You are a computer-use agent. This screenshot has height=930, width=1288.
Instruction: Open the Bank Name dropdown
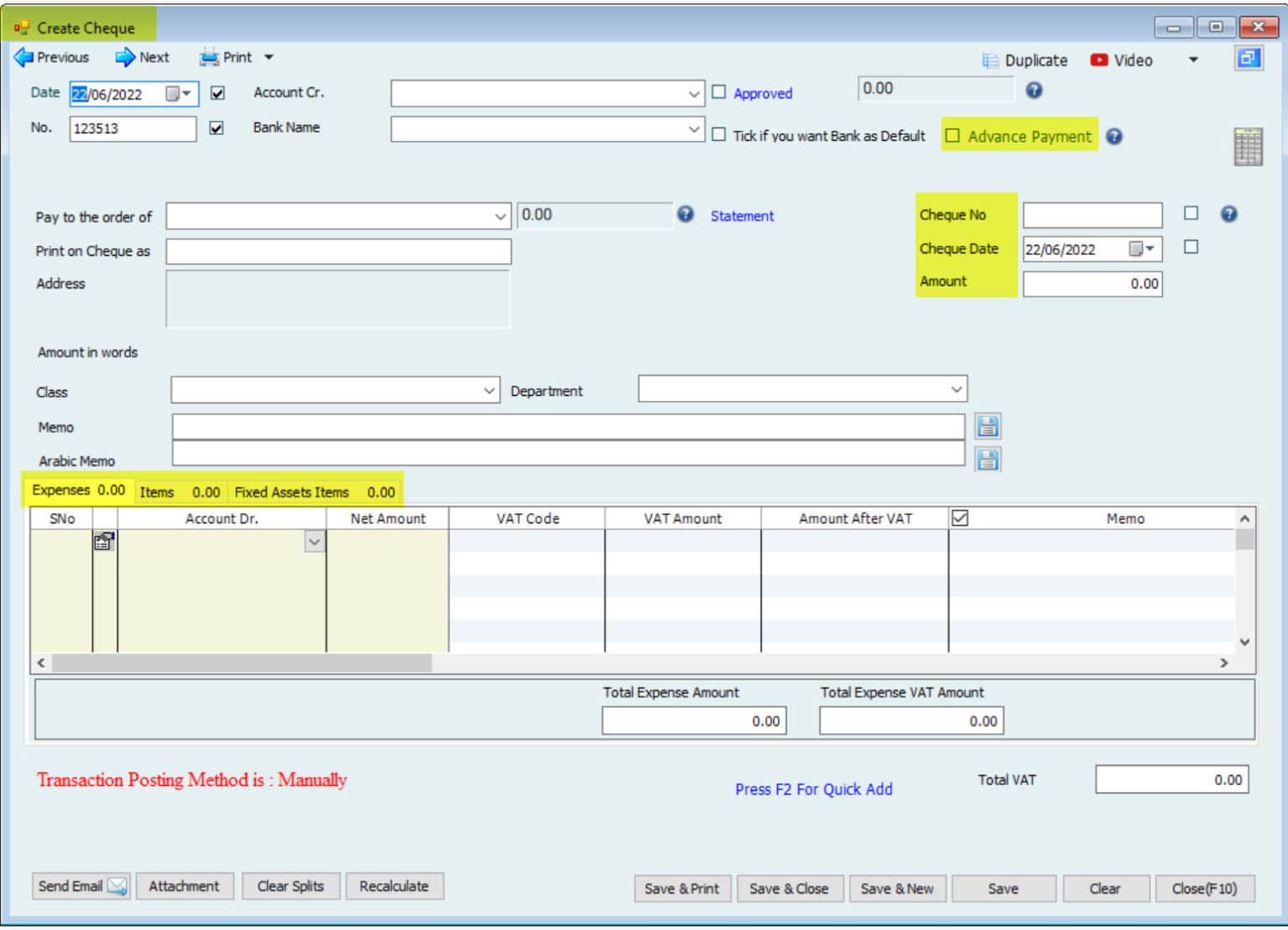click(x=693, y=129)
